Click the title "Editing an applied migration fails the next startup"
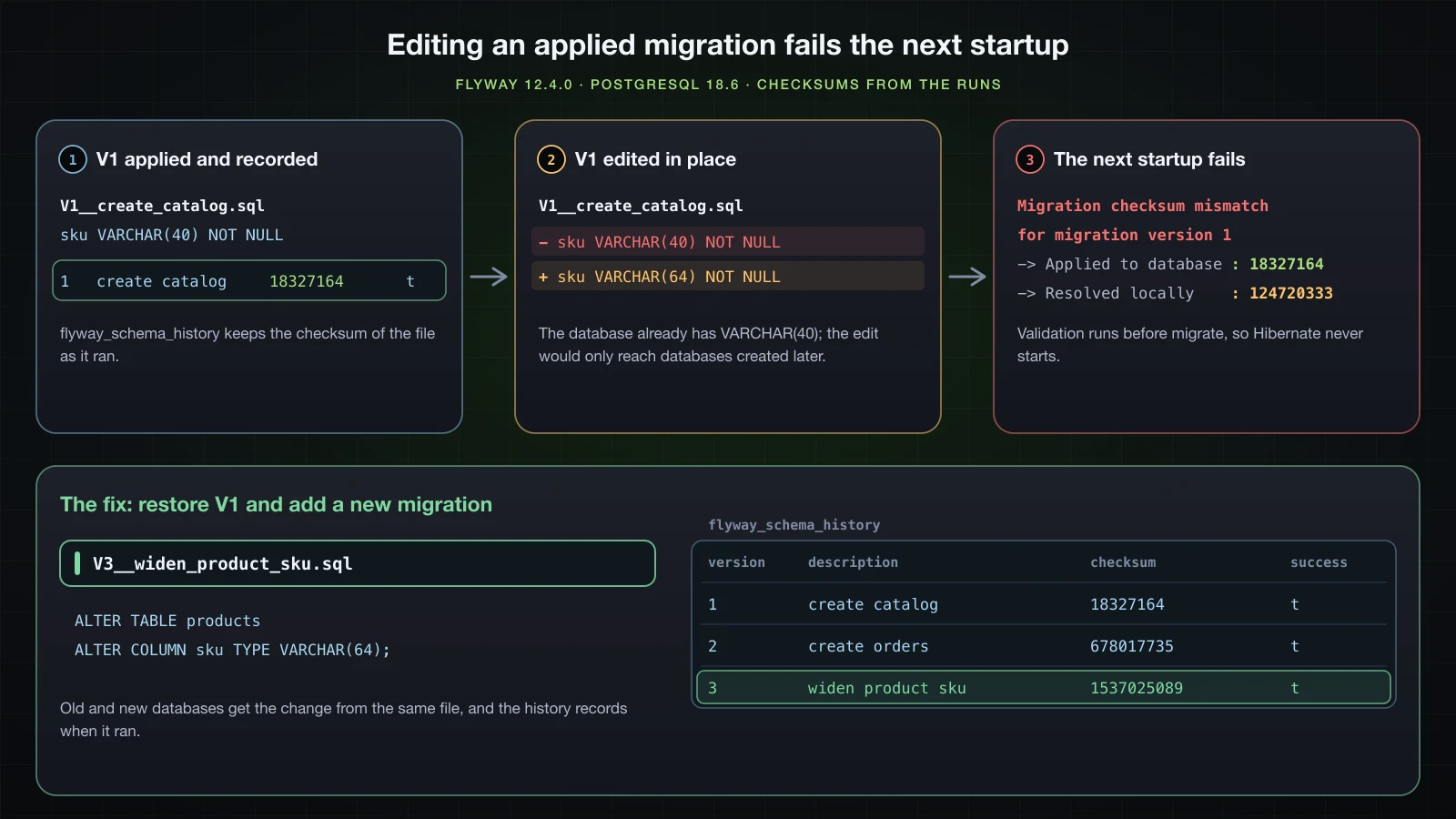Screen dimensions: 1456x819 pyautogui.click(x=728, y=45)
